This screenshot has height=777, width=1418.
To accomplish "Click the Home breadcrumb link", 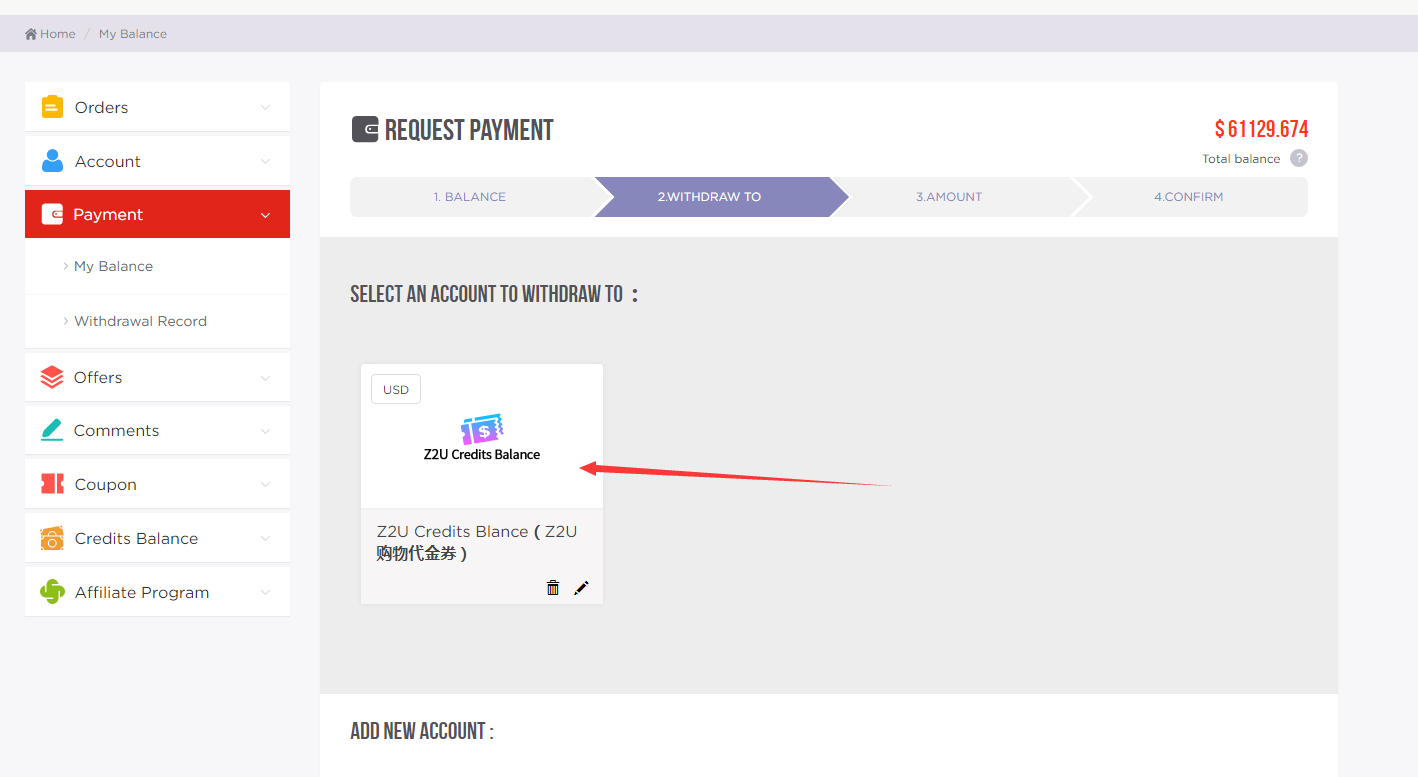I will 51,34.
